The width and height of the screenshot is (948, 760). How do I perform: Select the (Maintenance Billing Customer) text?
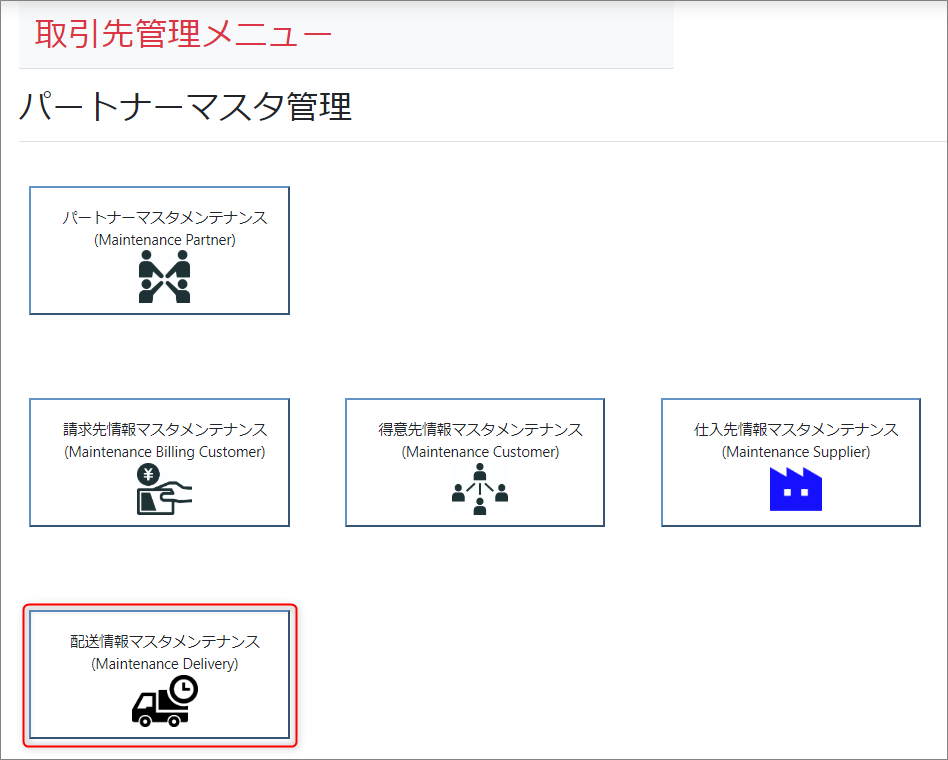coord(165,452)
